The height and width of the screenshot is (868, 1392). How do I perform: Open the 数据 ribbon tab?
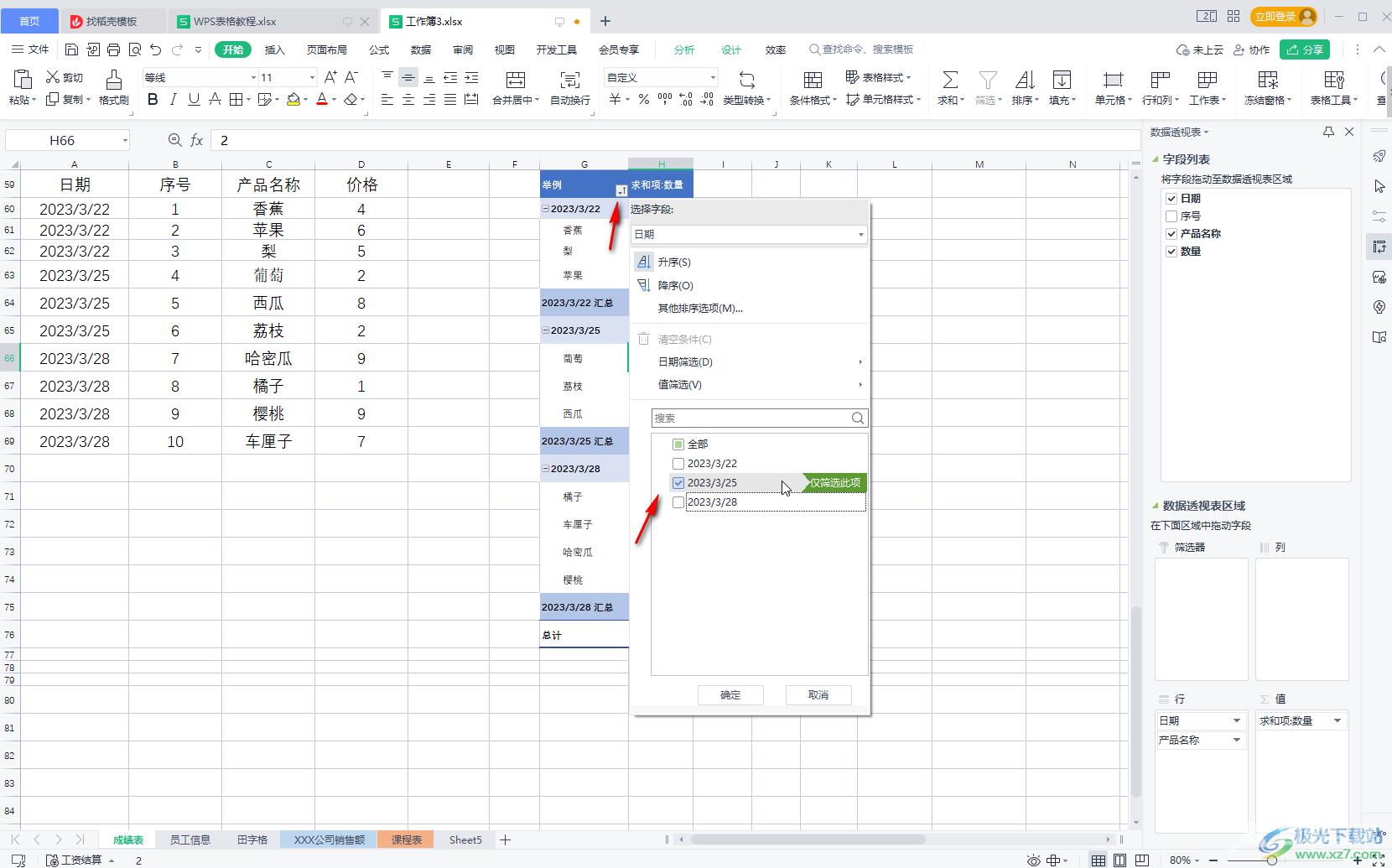point(421,49)
